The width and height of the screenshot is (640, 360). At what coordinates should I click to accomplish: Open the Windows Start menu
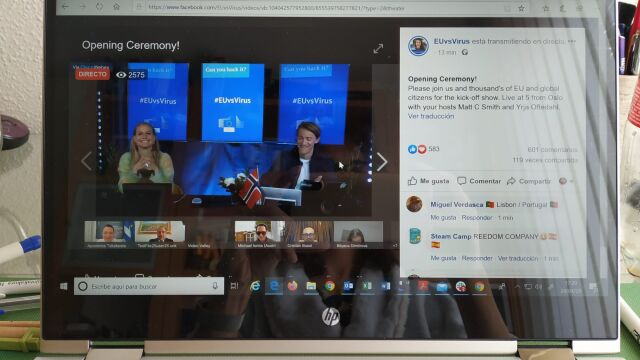click(64, 287)
